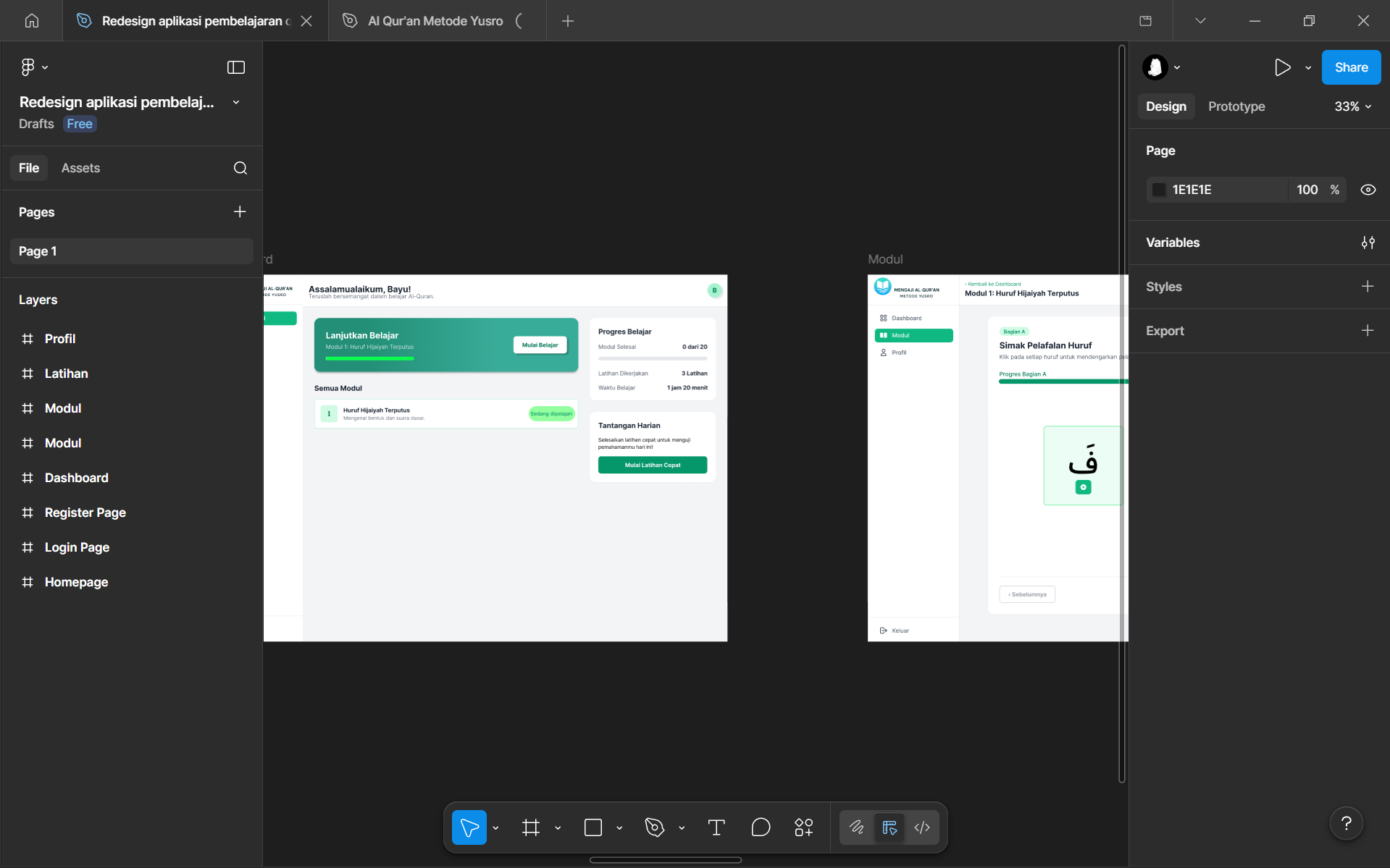Open Variables settings icon
The height and width of the screenshot is (868, 1390).
tap(1368, 243)
